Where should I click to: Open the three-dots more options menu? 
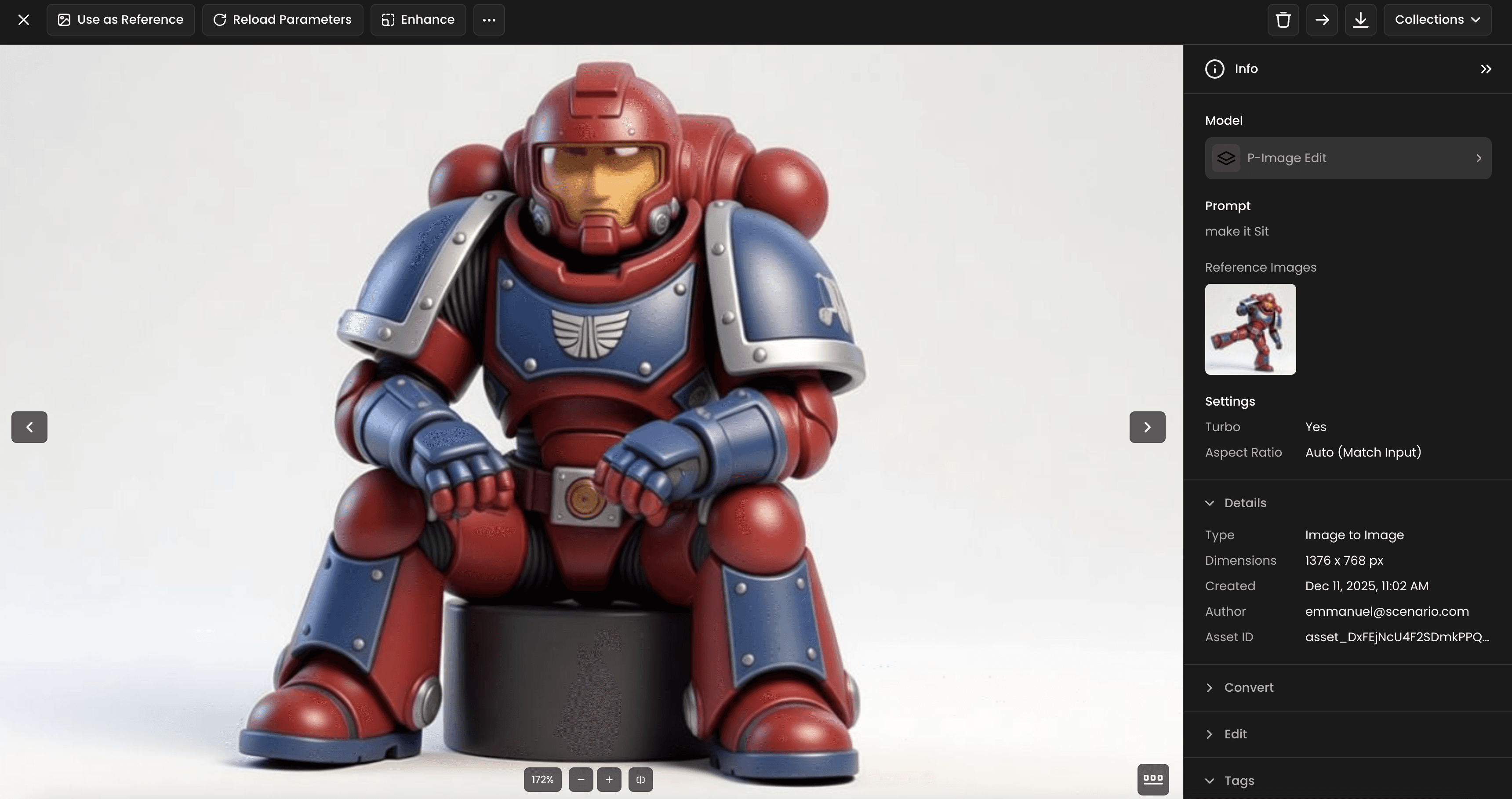tap(489, 20)
